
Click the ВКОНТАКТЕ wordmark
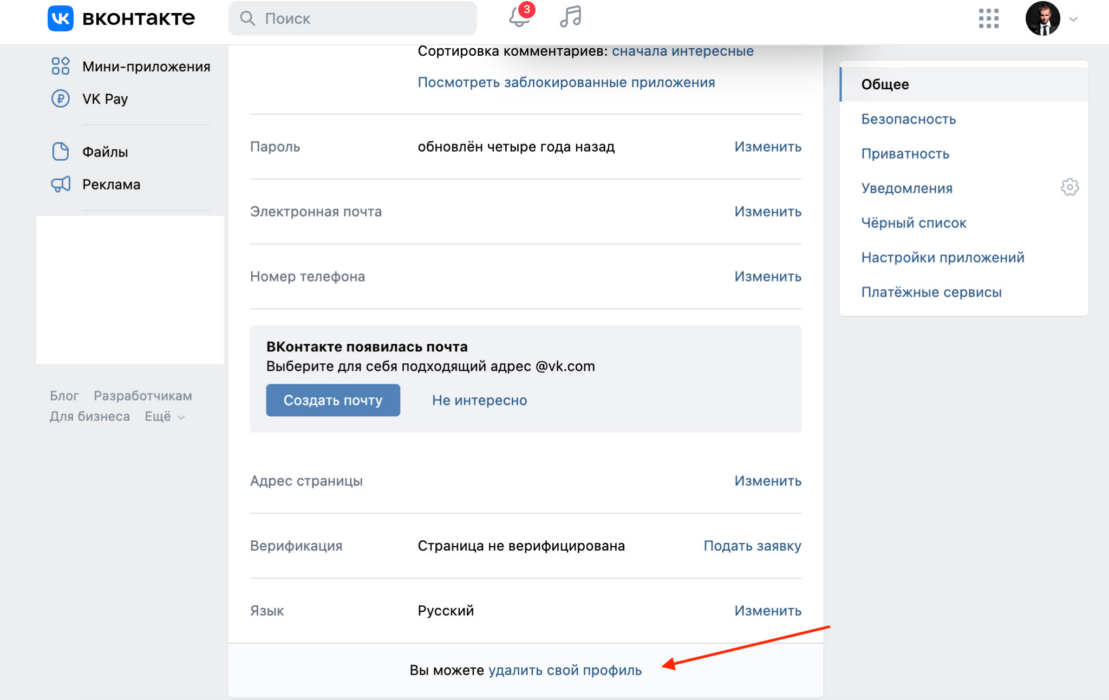(x=139, y=18)
